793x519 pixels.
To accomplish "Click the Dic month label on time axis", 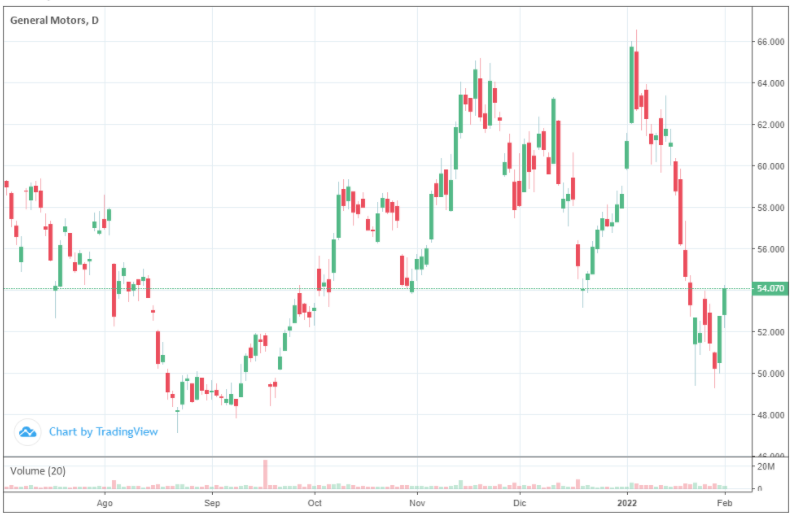I will [x=519, y=503].
